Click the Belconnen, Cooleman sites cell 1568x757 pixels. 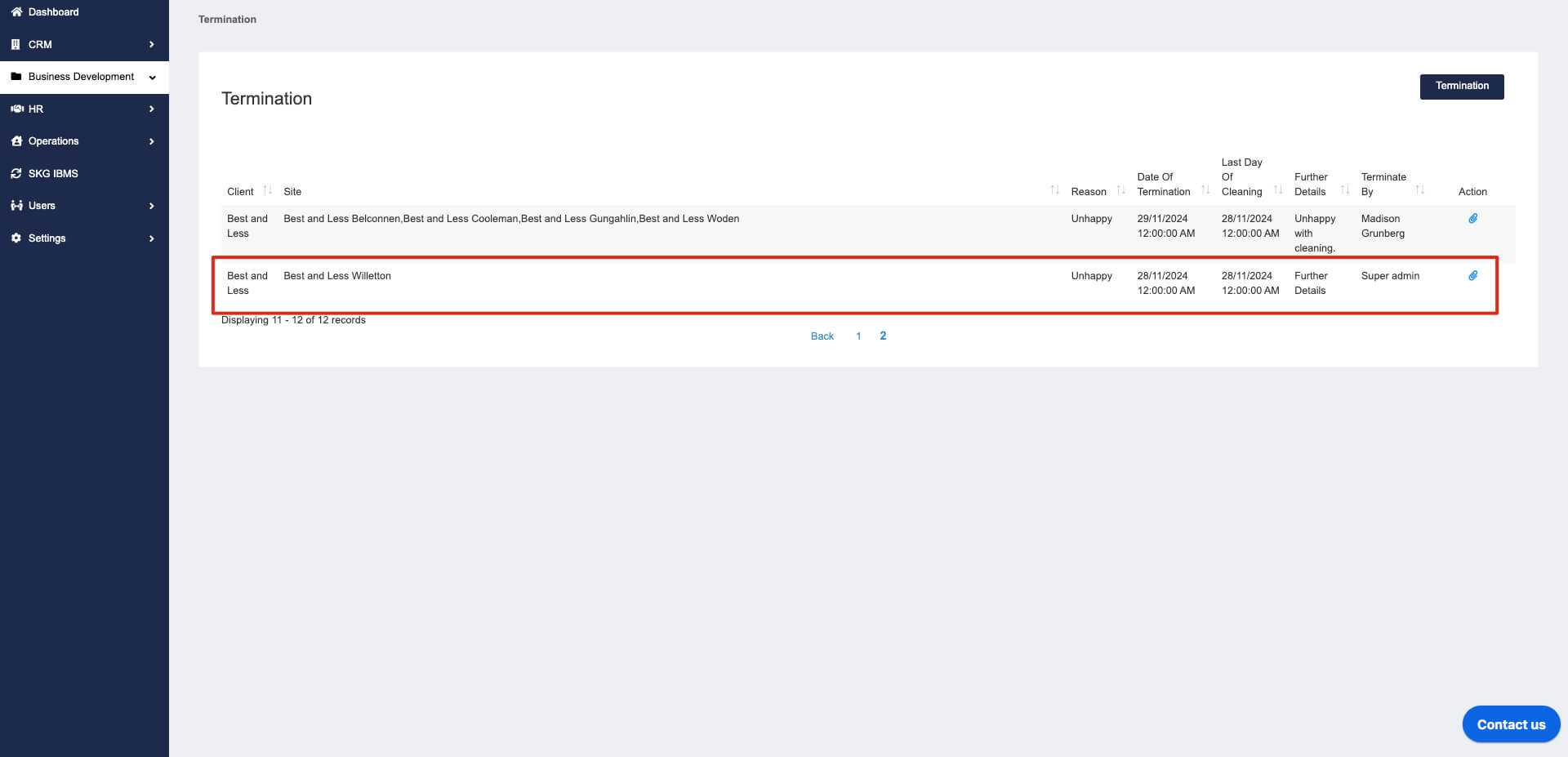point(511,219)
